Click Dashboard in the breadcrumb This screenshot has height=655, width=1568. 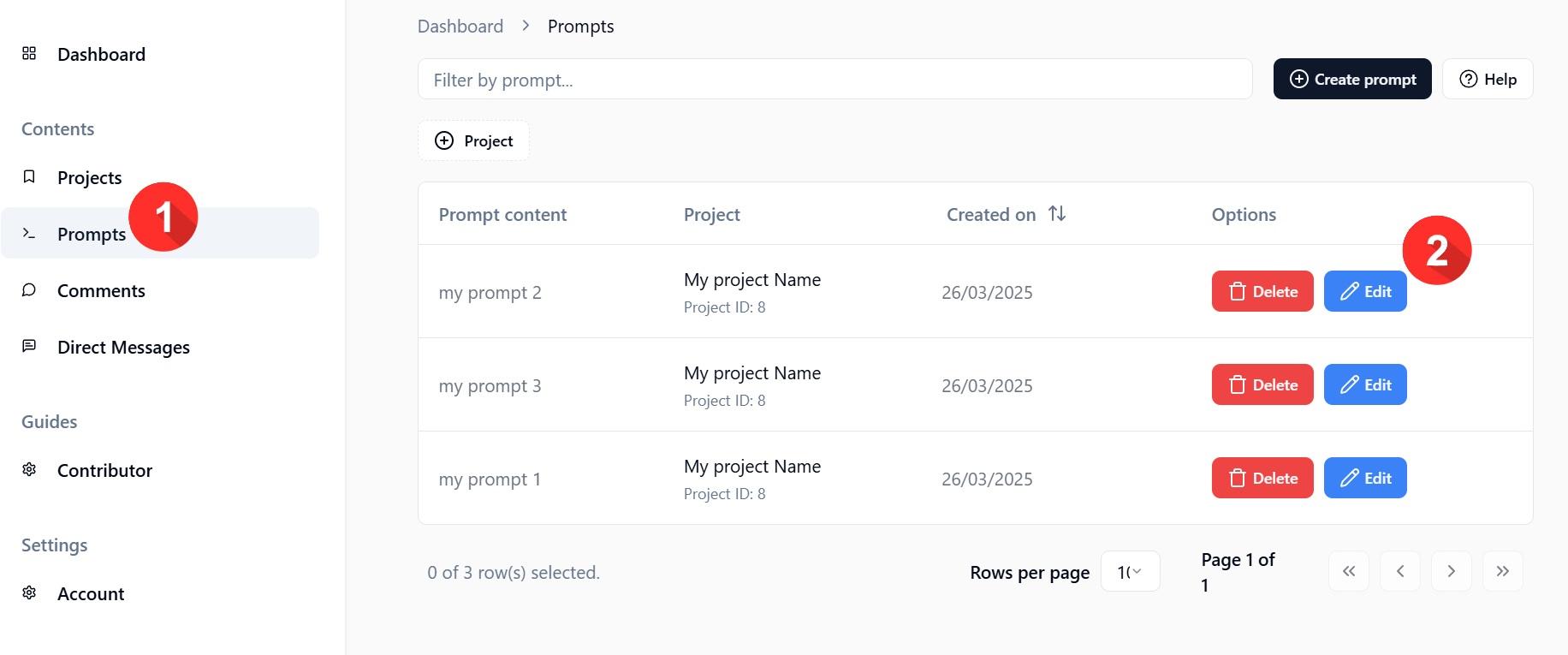pyautogui.click(x=460, y=27)
